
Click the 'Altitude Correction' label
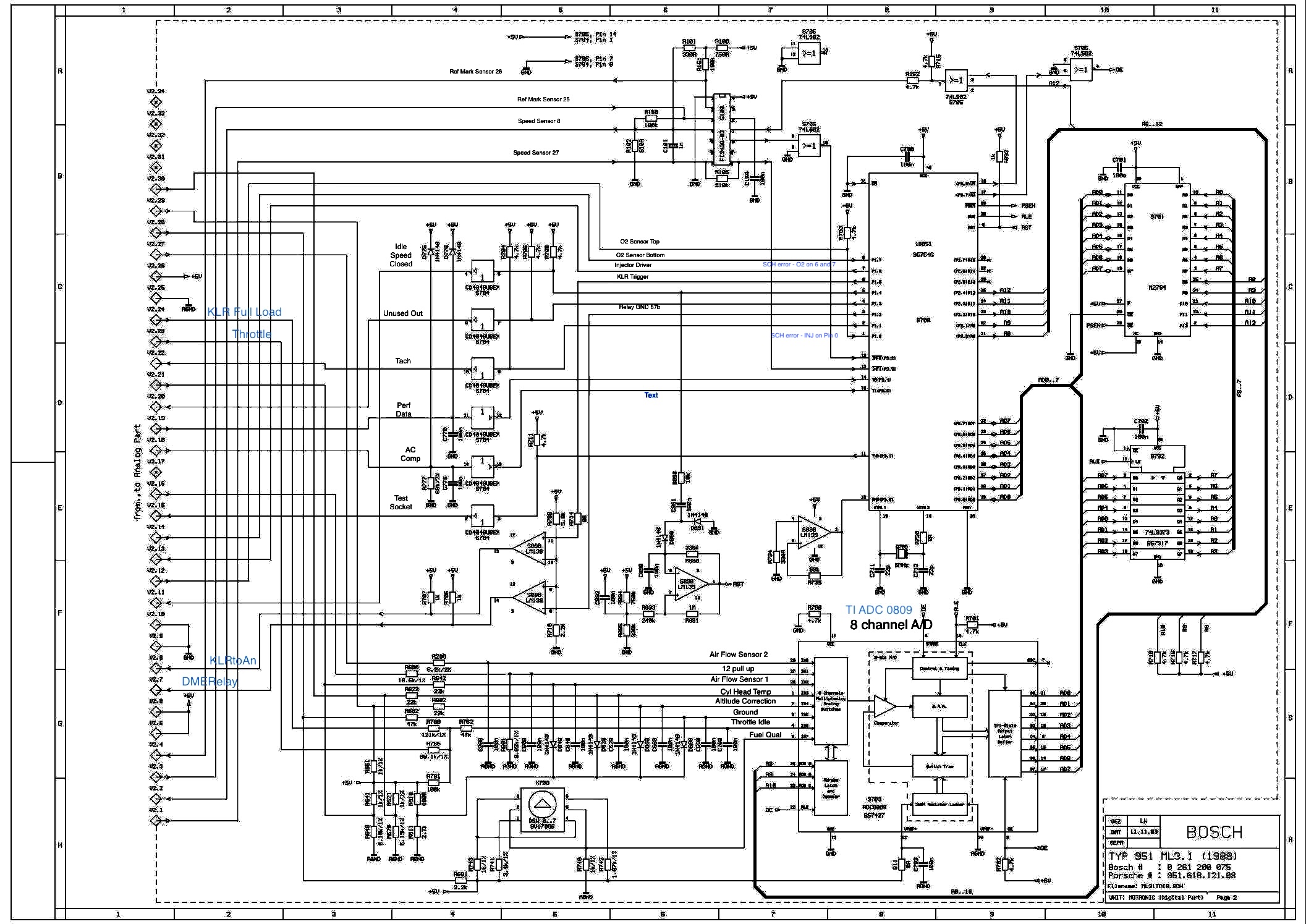coord(745,701)
